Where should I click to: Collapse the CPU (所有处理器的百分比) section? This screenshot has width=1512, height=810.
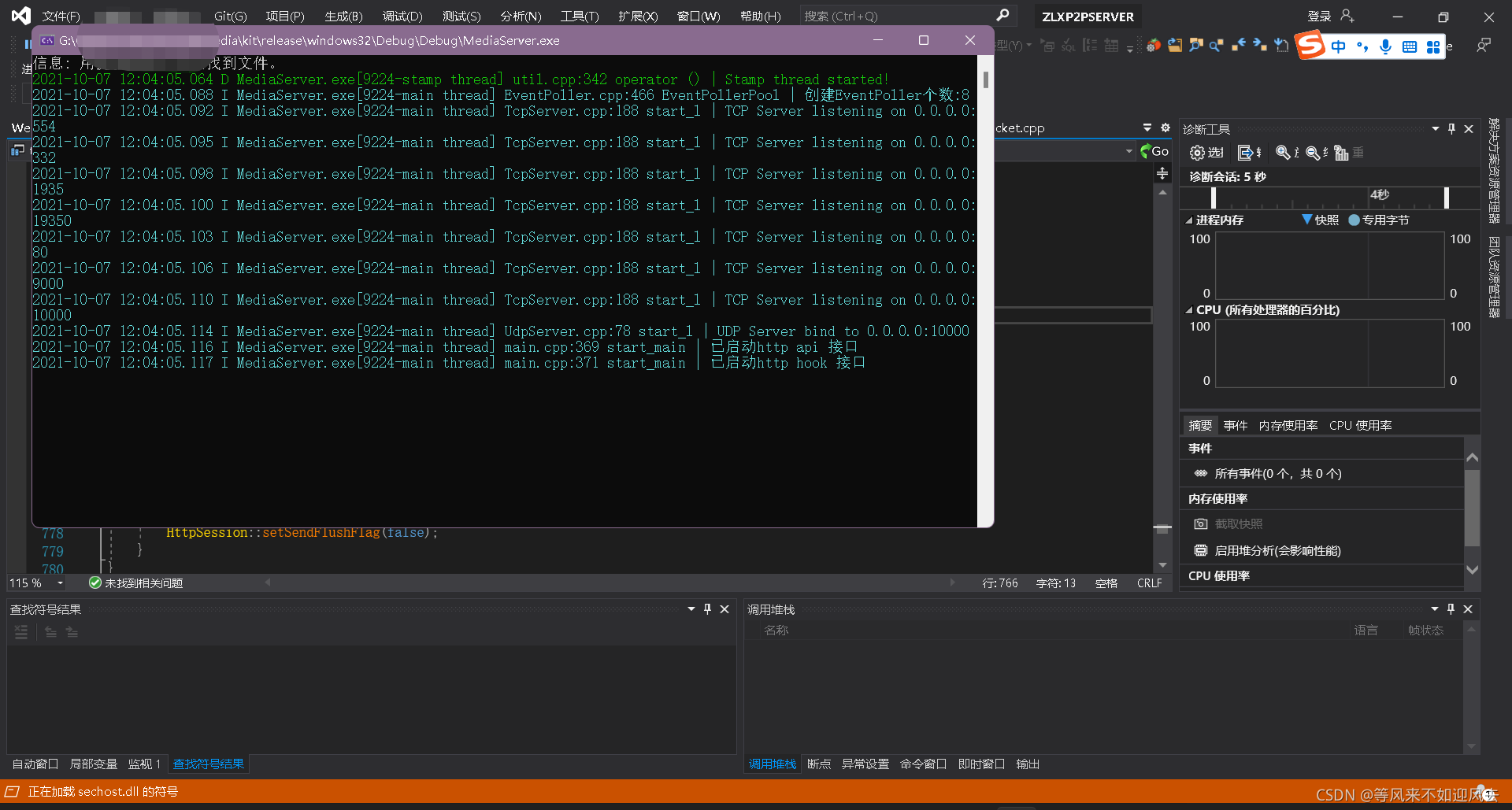(1189, 310)
